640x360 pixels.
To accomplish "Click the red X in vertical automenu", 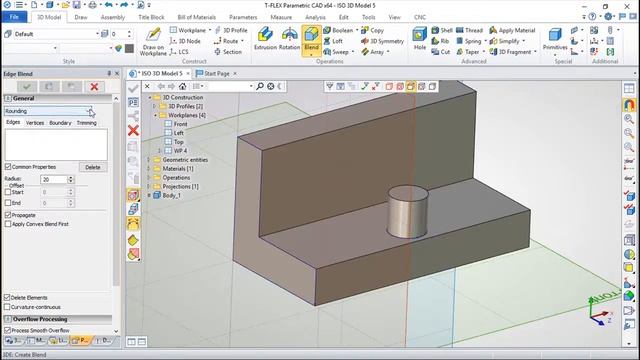I will pos(133,131).
